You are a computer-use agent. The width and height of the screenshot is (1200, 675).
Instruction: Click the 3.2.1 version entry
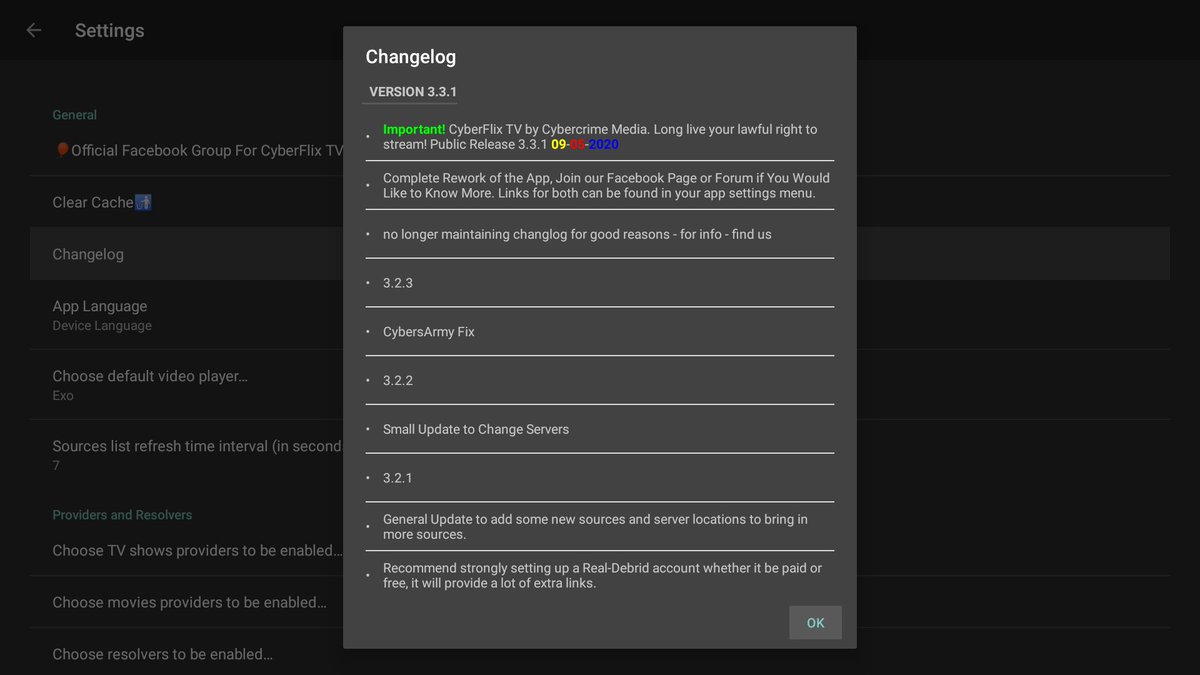pos(600,478)
